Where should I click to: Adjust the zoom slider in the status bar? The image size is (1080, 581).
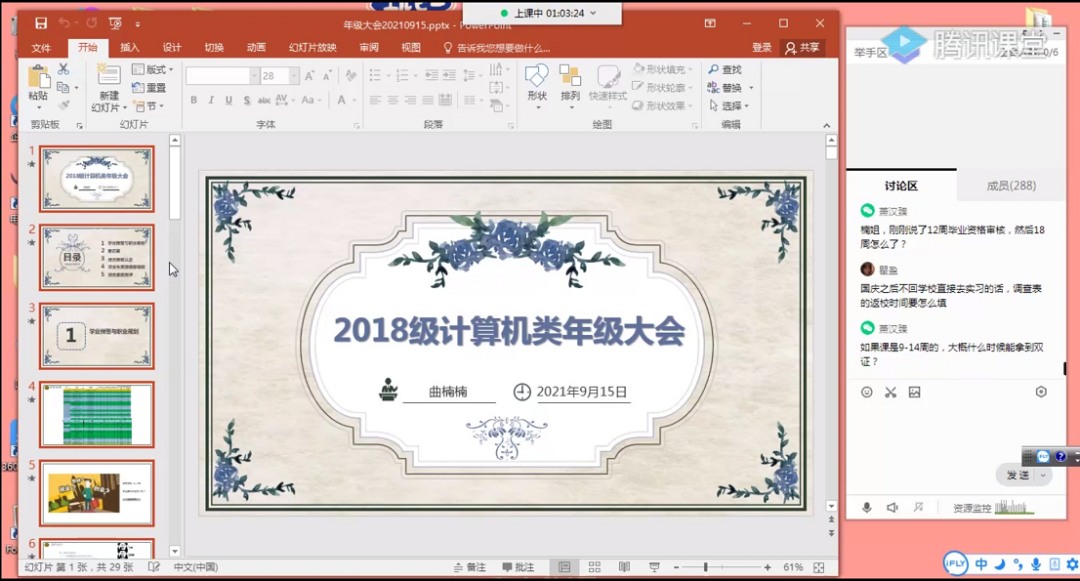[x=705, y=567]
